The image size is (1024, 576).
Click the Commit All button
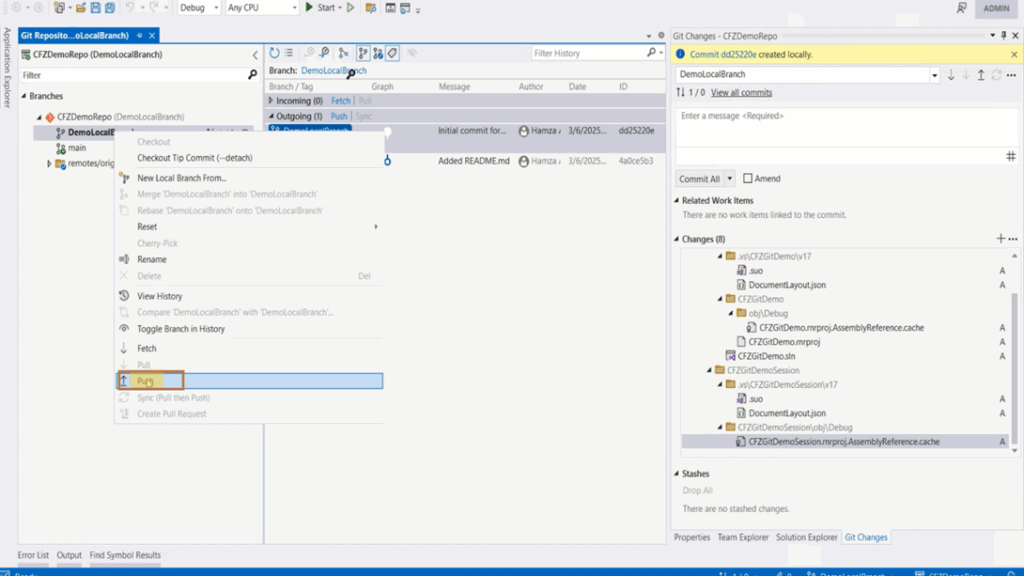[x=699, y=179]
